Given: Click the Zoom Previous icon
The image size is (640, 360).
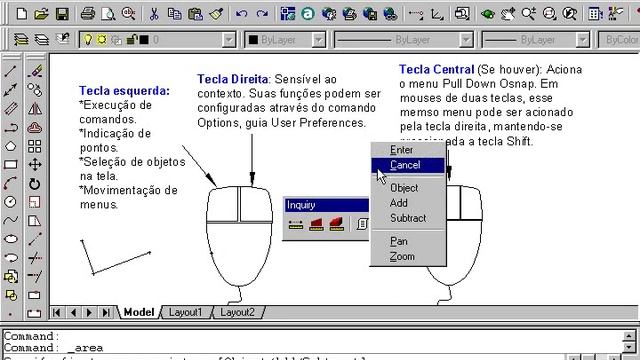Looking at the screenshot, I should [570, 14].
